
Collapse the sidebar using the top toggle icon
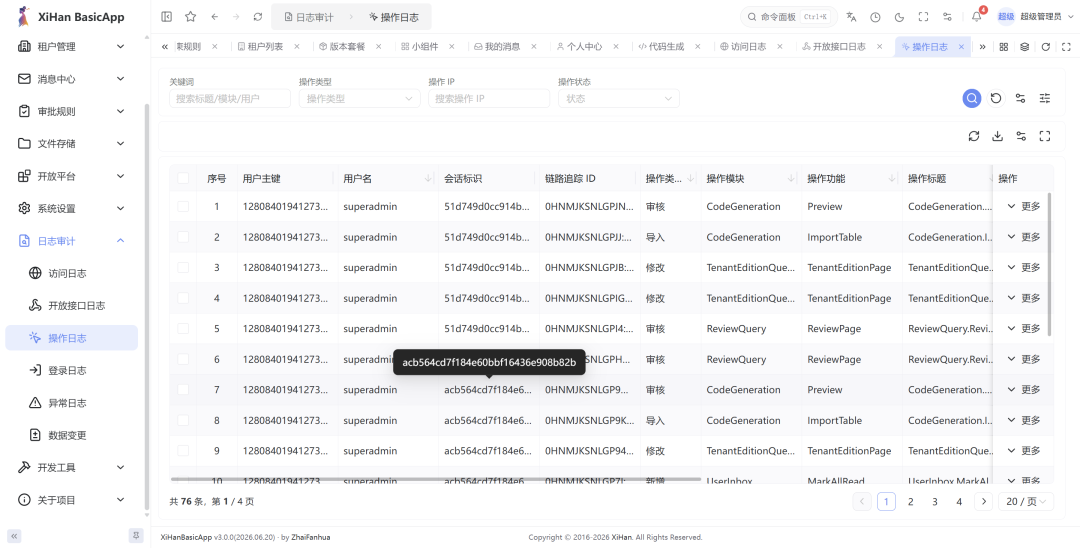tap(167, 17)
